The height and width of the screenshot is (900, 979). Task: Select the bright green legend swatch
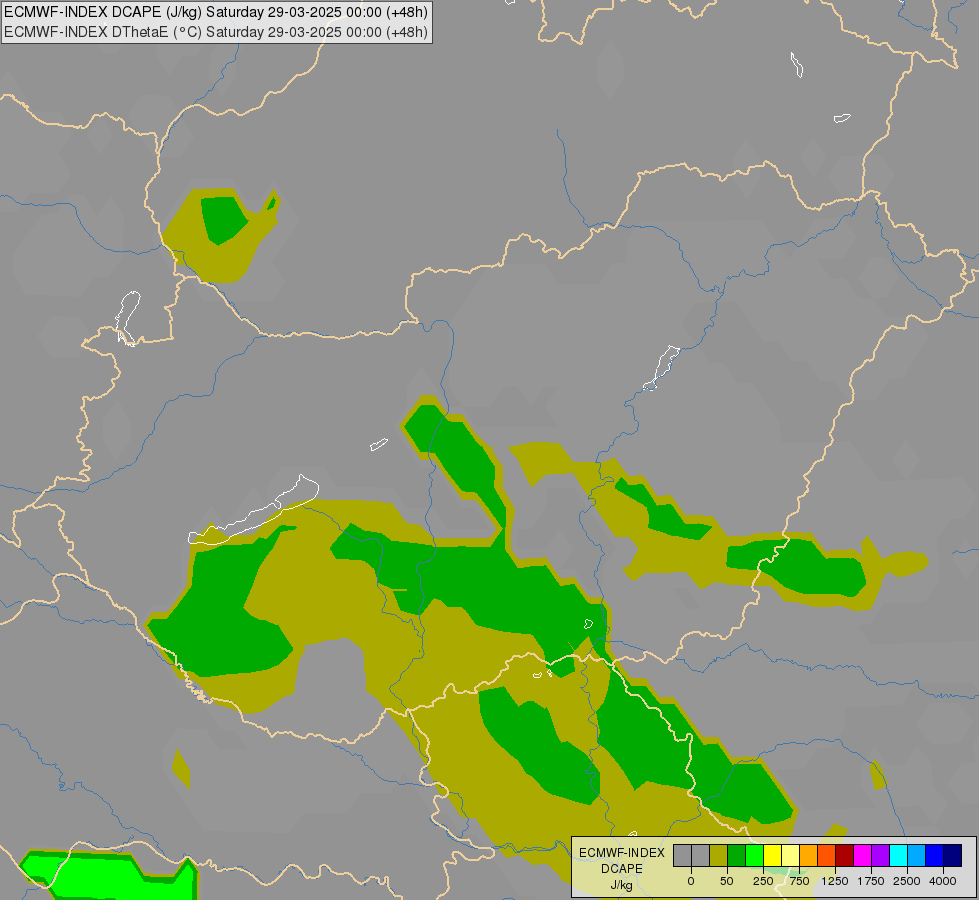click(x=754, y=855)
